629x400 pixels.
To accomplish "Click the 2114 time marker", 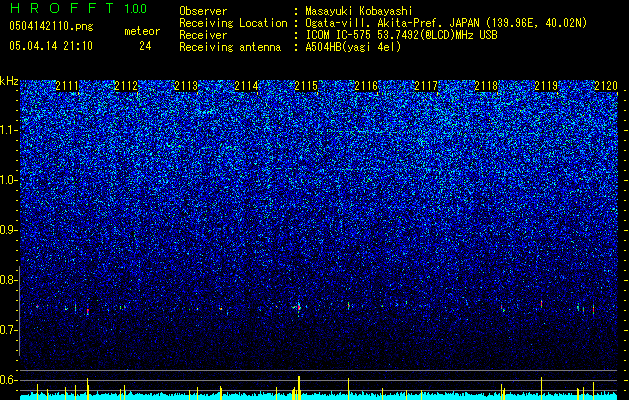I will click(x=246, y=85).
